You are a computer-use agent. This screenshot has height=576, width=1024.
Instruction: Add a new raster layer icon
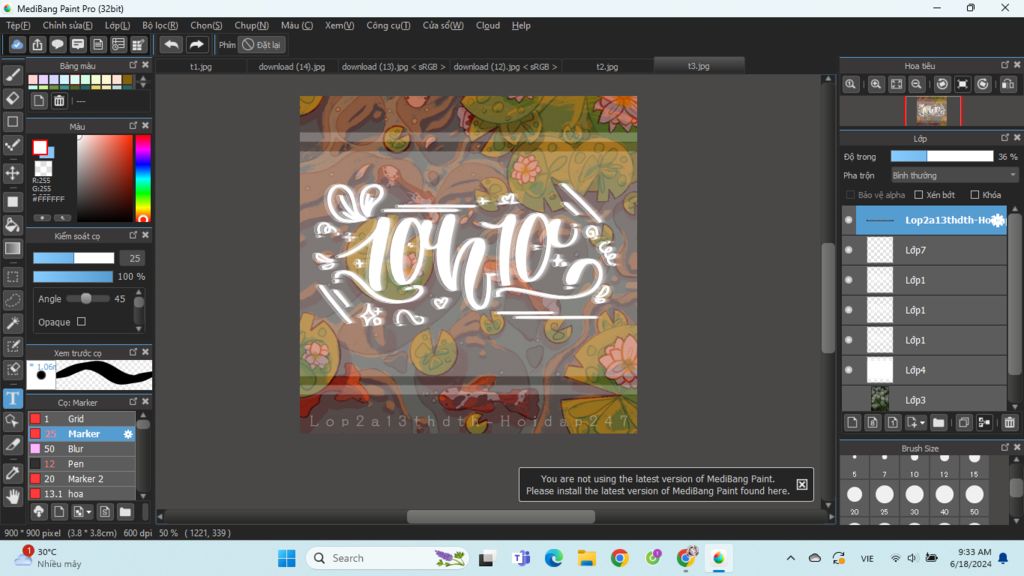click(852, 423)
